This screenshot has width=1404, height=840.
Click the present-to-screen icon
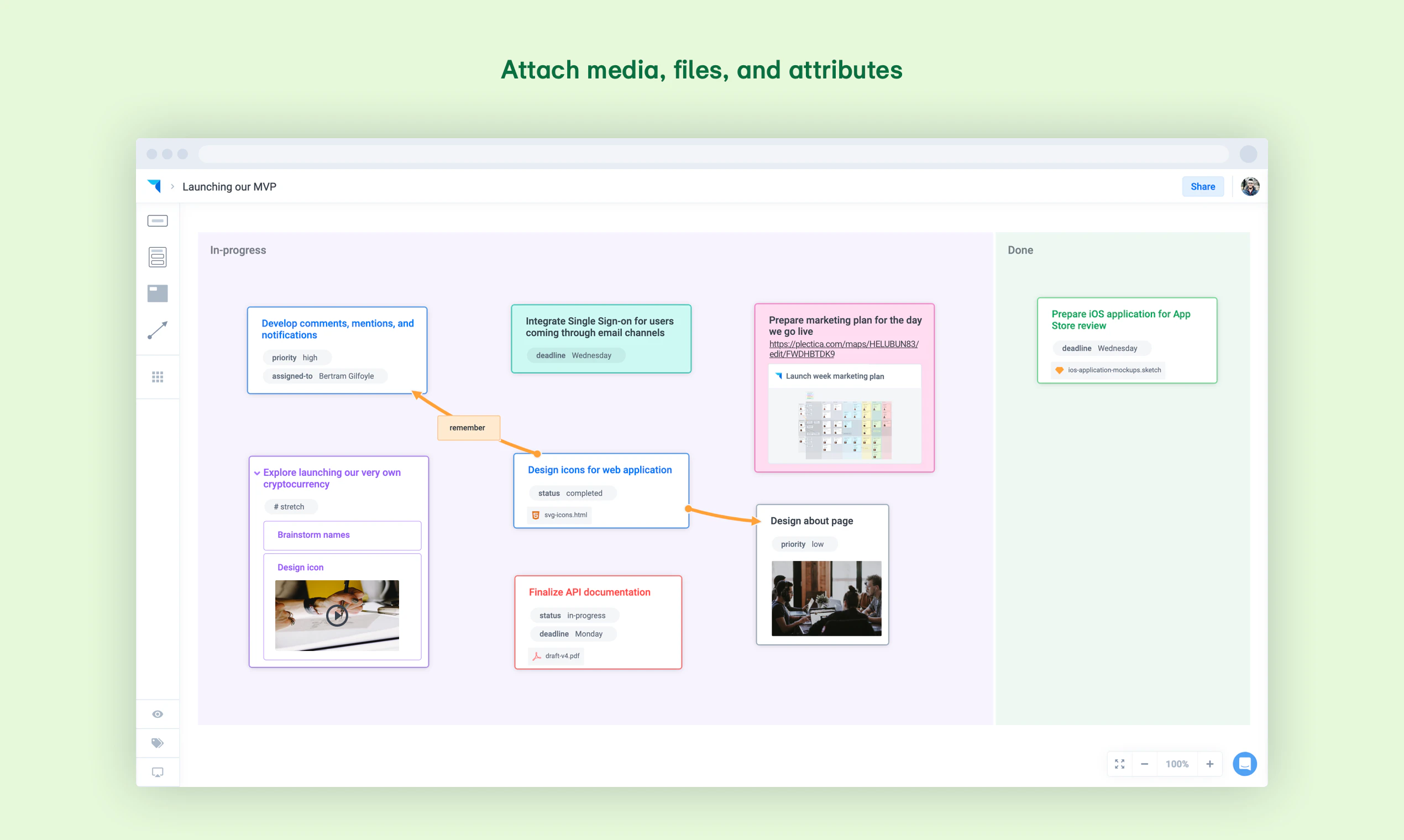pyautogui.click(x=158, y=771)
